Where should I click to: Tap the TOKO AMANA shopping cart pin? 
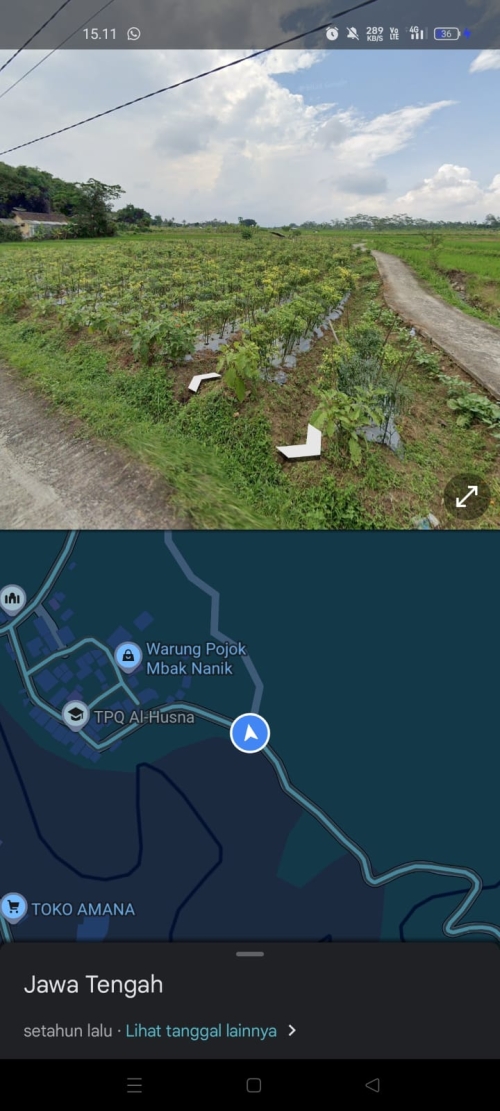[x=12, y=908]
